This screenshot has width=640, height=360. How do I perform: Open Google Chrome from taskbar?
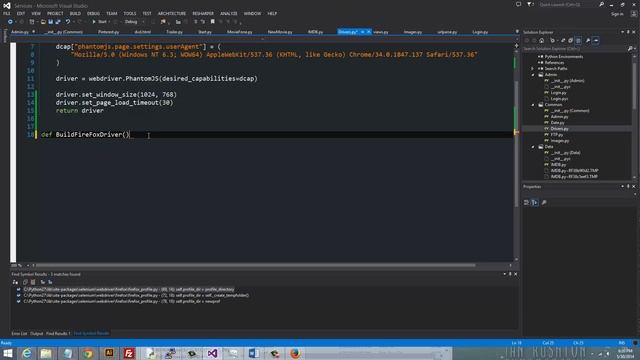[x=87, y=353]
